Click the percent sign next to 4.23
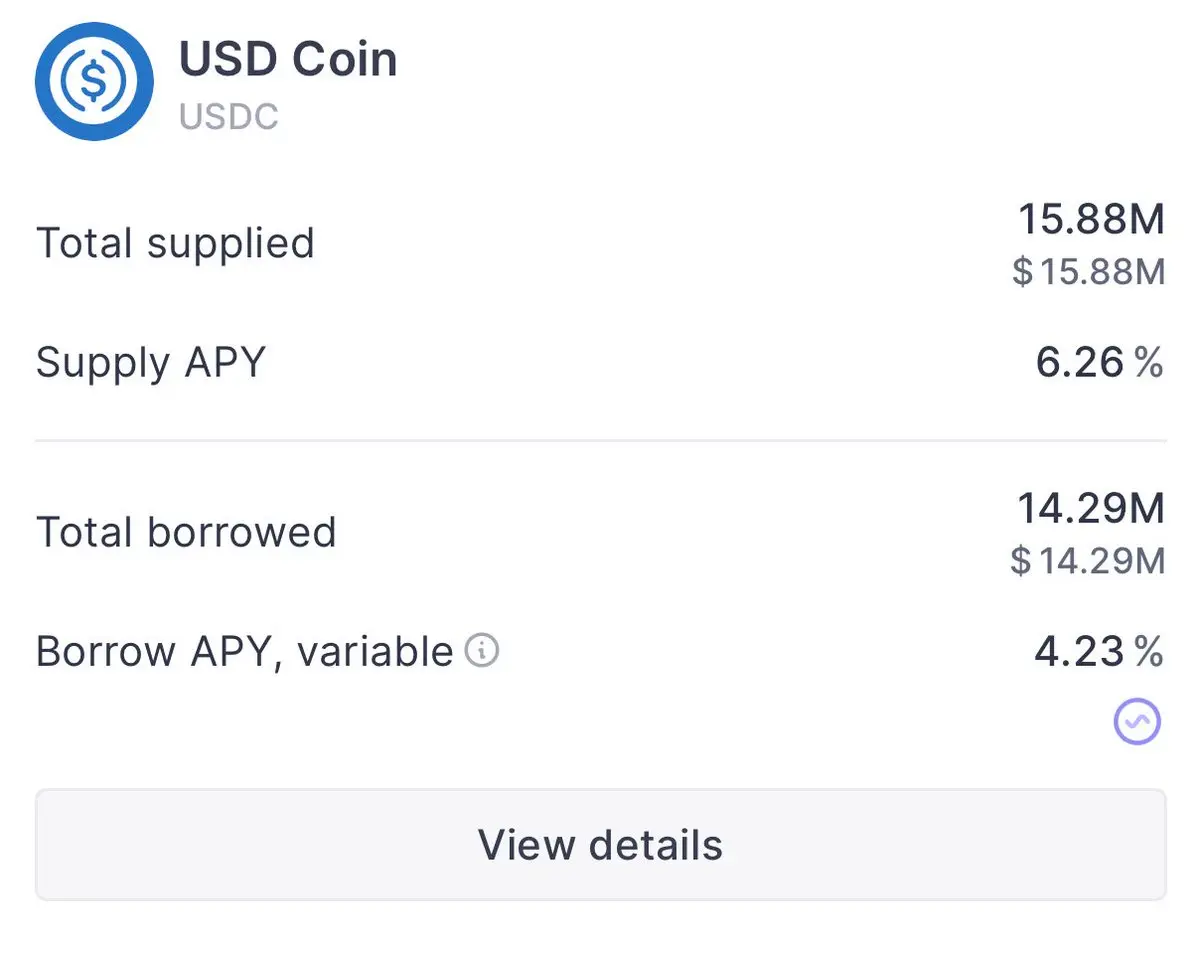 1149,651
